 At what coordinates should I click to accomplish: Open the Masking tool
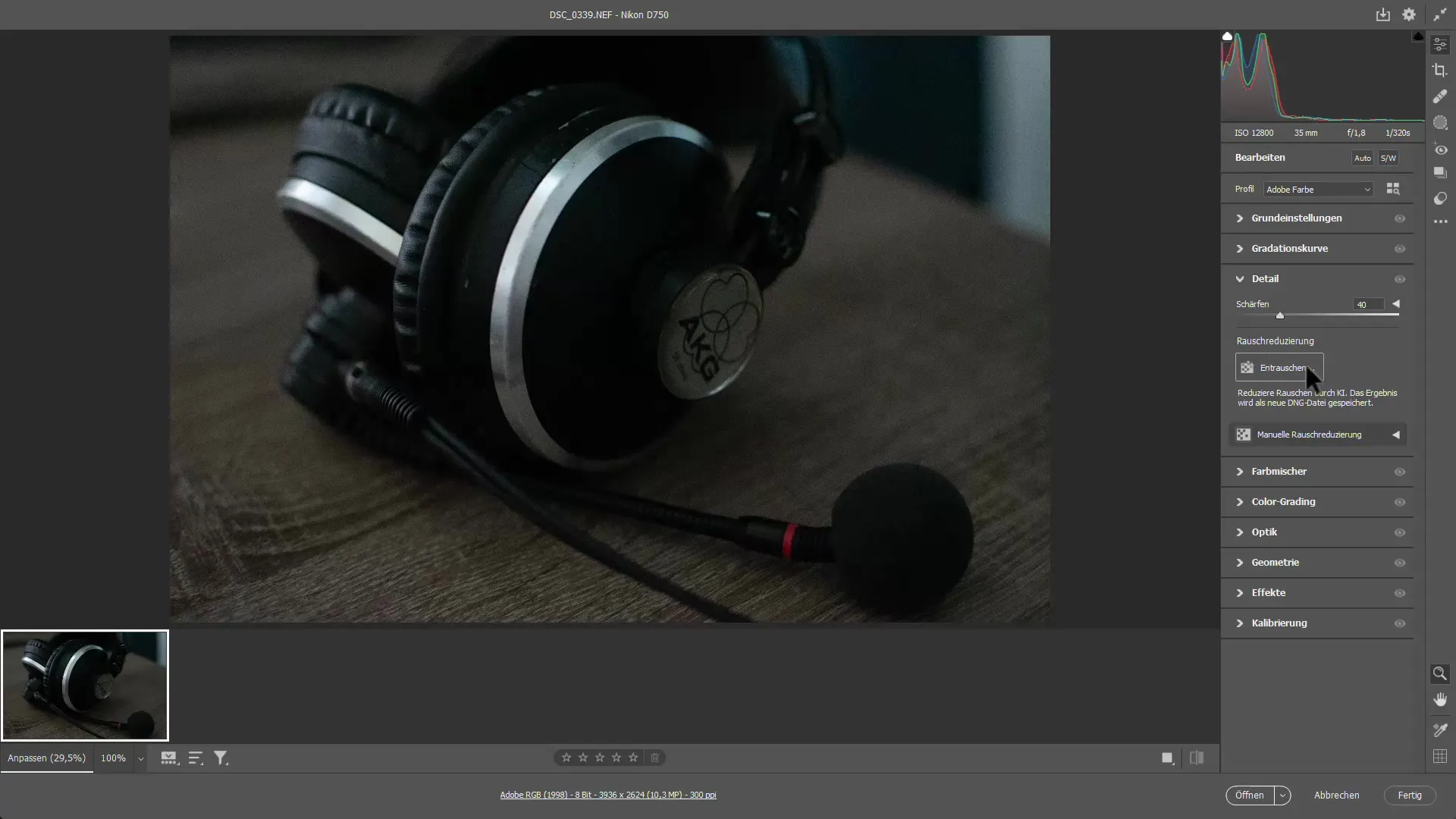[x=1440, y=122]
